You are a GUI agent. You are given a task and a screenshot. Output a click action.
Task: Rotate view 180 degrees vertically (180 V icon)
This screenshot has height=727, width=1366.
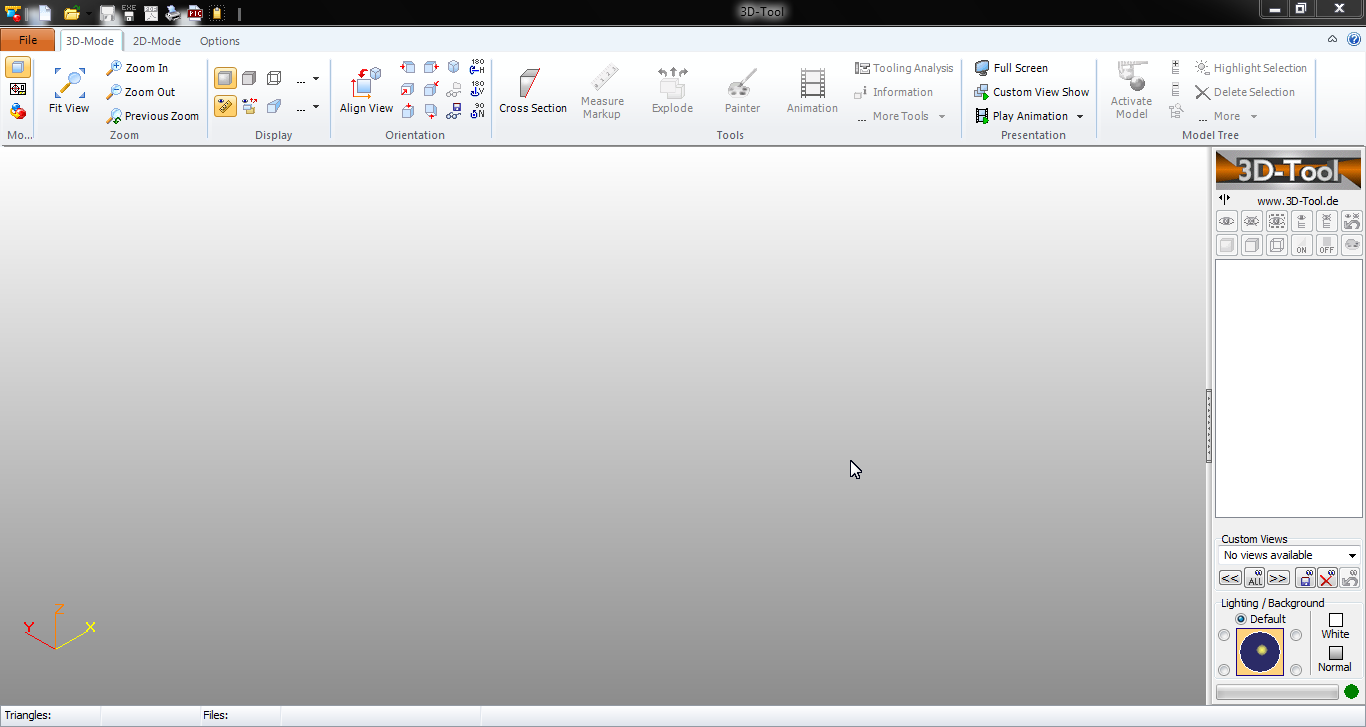tap(477, 89)
